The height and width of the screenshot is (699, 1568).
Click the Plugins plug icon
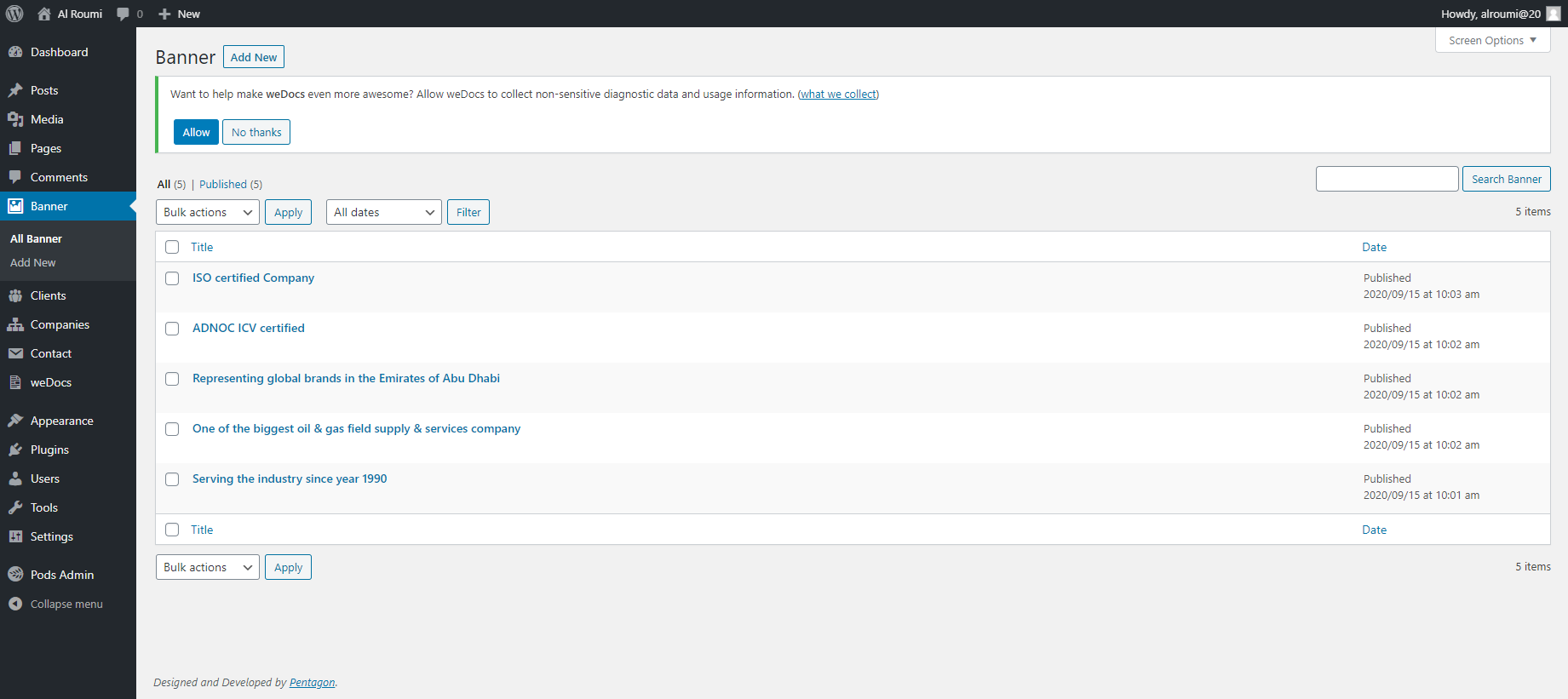pos(15,450)
